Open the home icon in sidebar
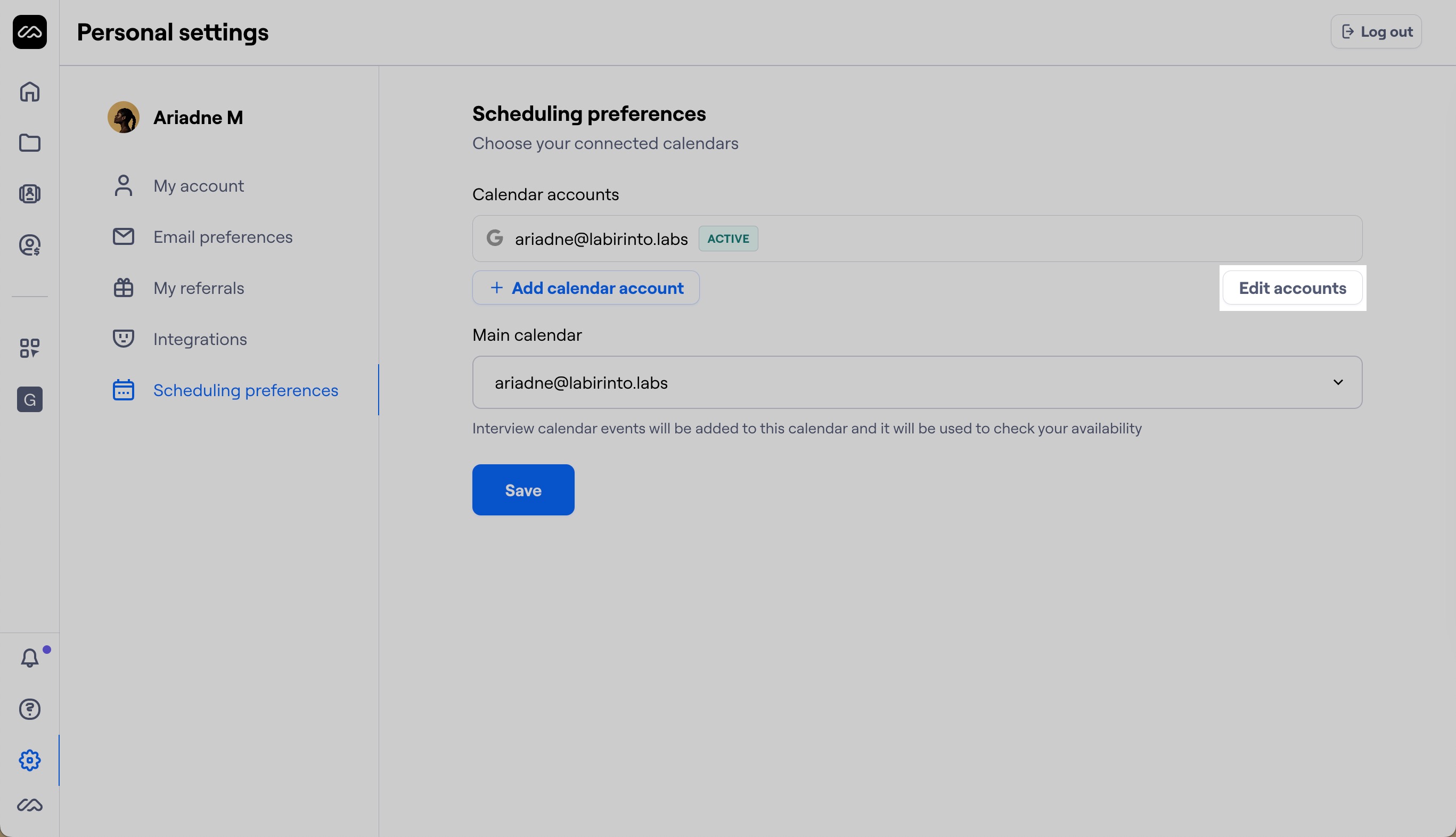The image size is (1456, 837). tap(30, 92)
